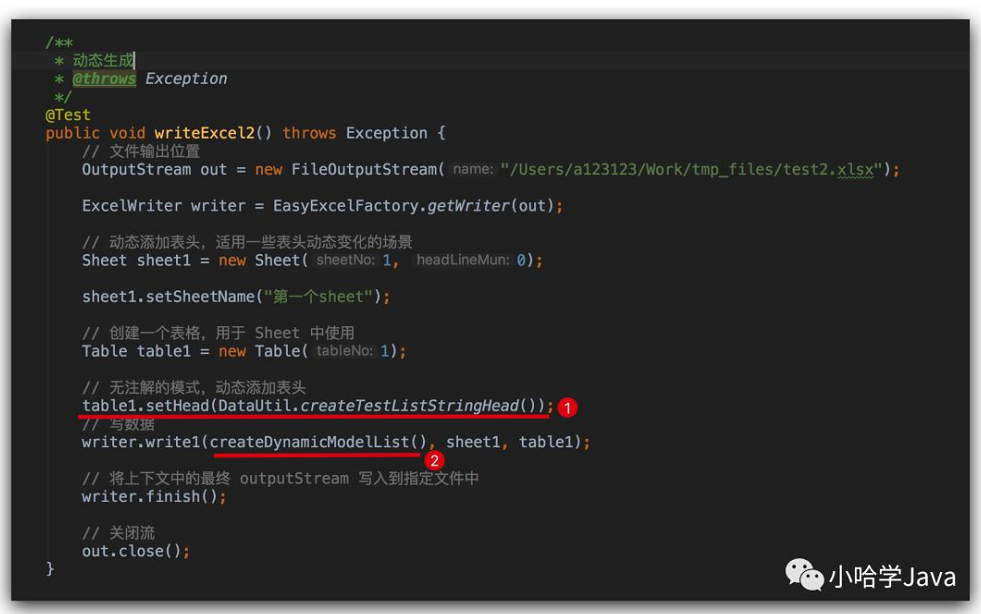This screenshot has width=981, height=614.
Task: Click the name: parameter hint
Action: tap(473, 170)
